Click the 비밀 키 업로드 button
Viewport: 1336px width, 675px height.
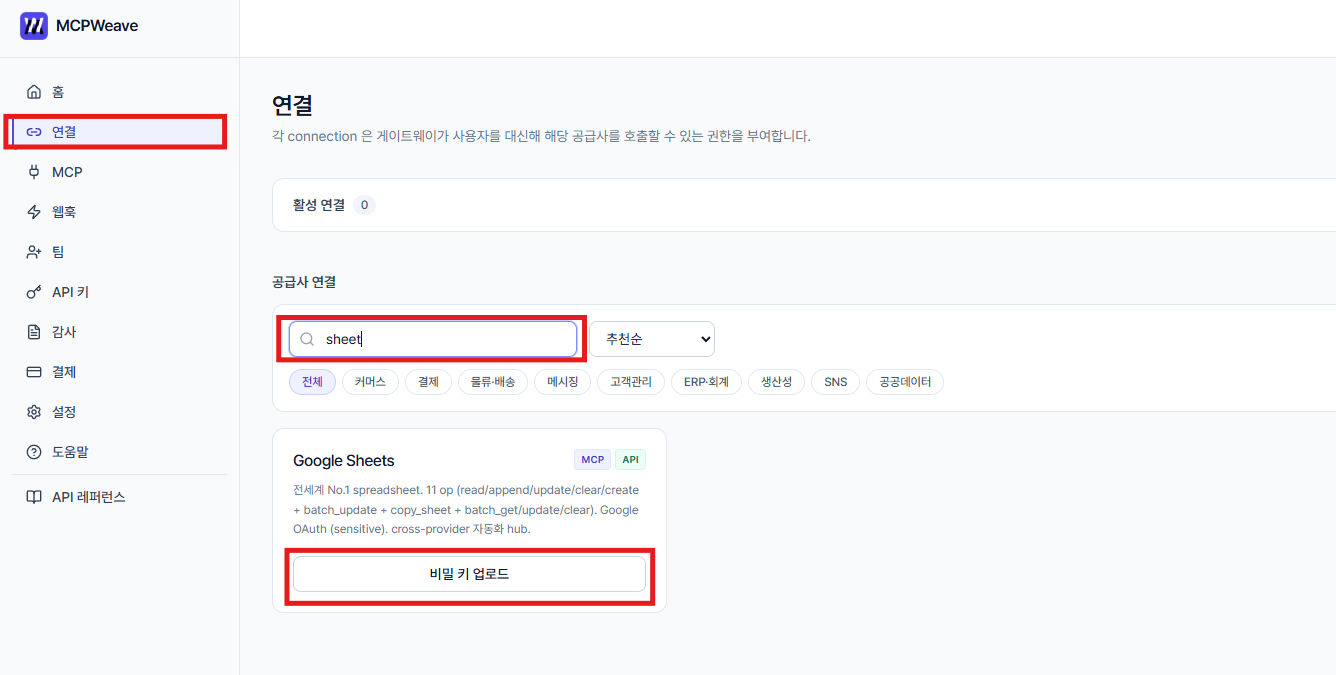tap(469, 574)
